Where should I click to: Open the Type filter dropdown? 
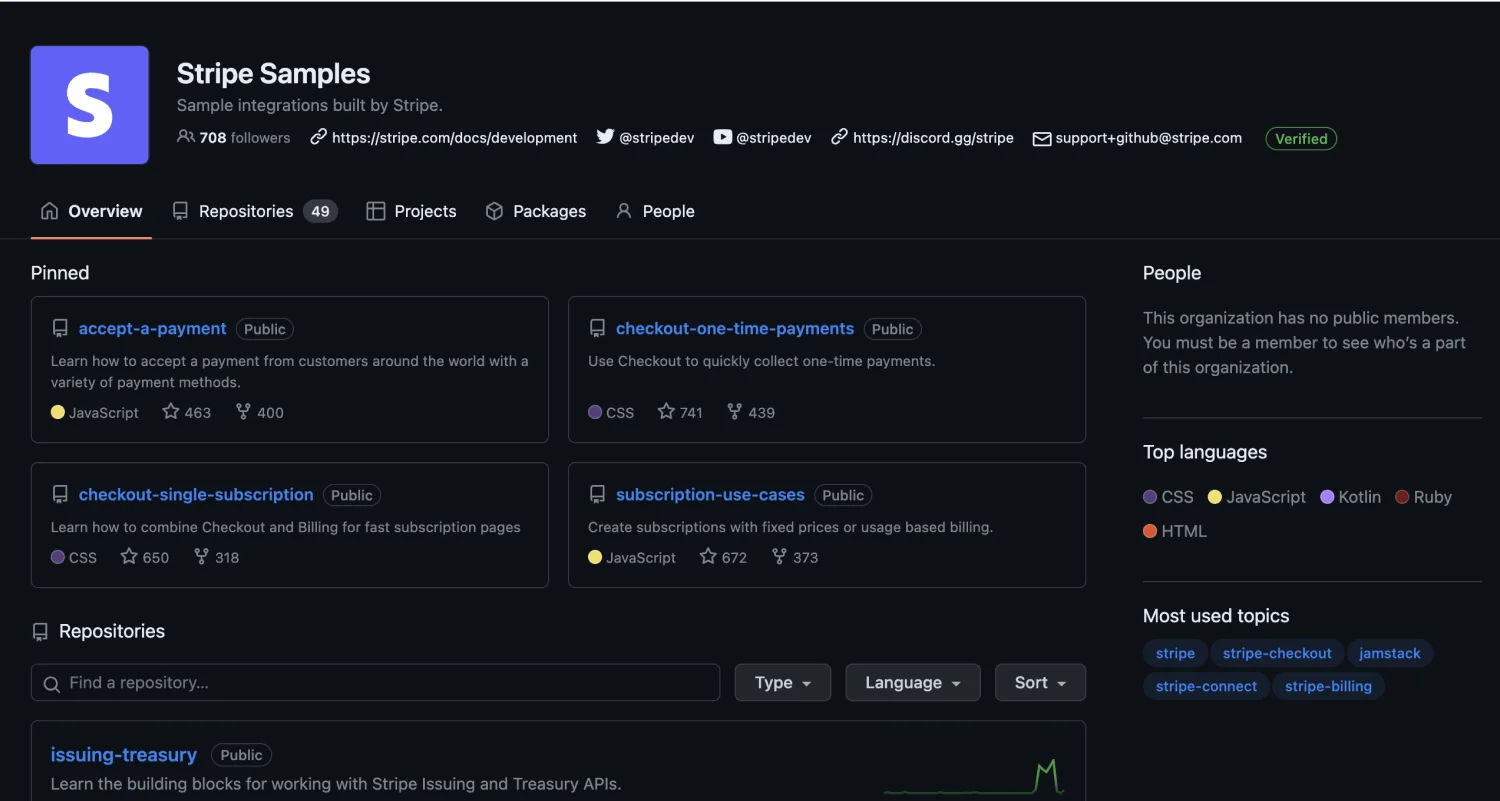tap(782, 682)
